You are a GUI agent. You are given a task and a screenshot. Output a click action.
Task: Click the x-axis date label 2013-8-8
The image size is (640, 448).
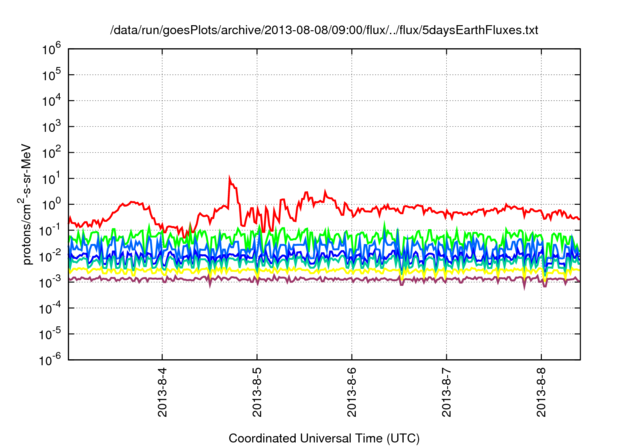coord(541,392)
